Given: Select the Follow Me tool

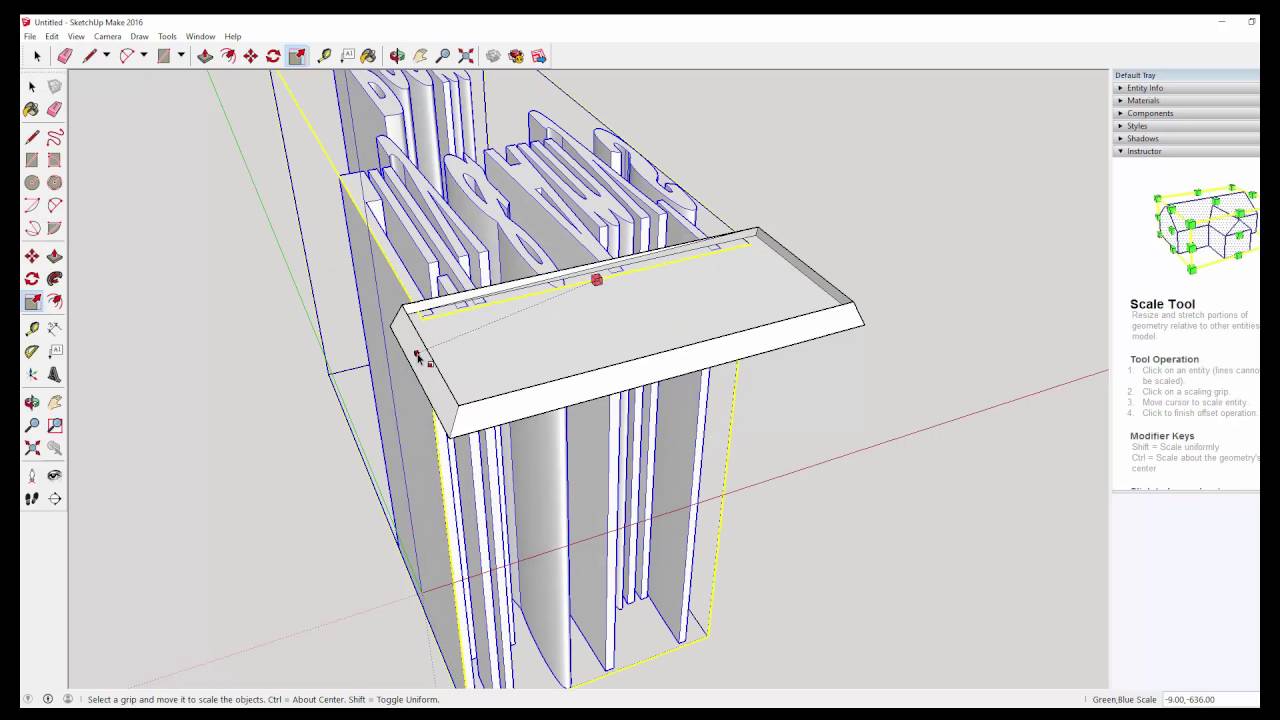Looking at the screenshot, I should (229, 56).
